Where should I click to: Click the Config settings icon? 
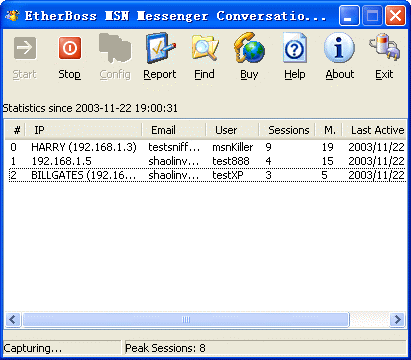tap(115, 48)
